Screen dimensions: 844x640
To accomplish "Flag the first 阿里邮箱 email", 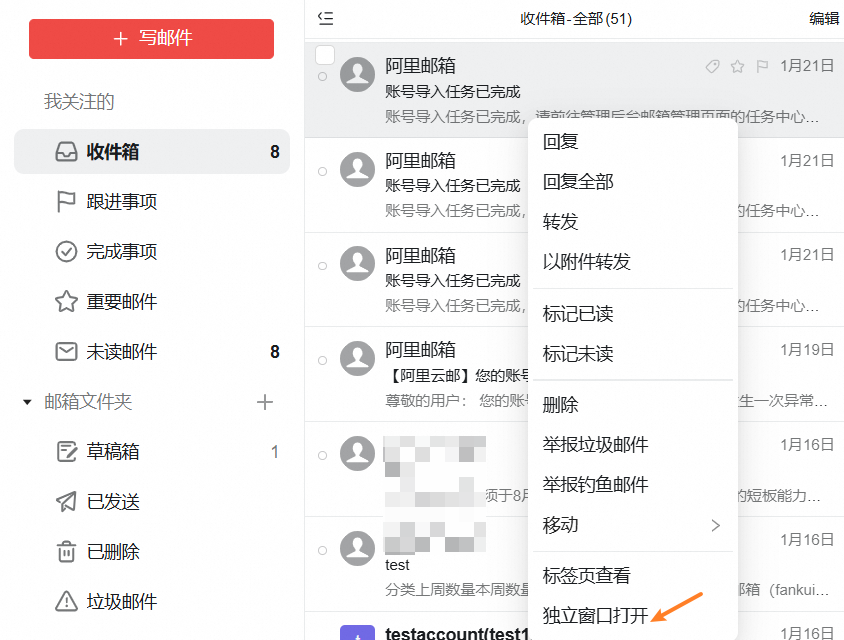I will point(762,66).
